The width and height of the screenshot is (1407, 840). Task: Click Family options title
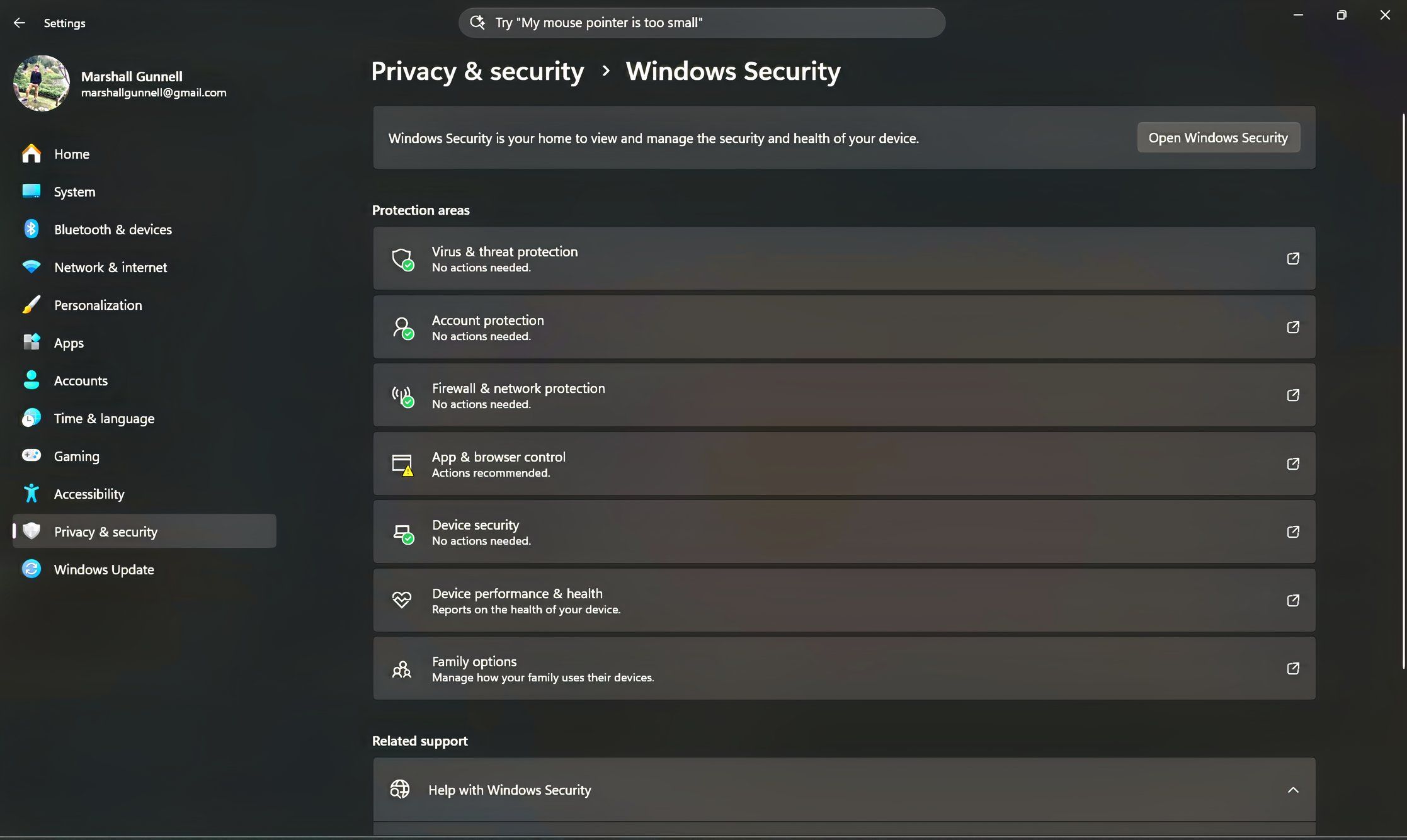coord(474,661)
